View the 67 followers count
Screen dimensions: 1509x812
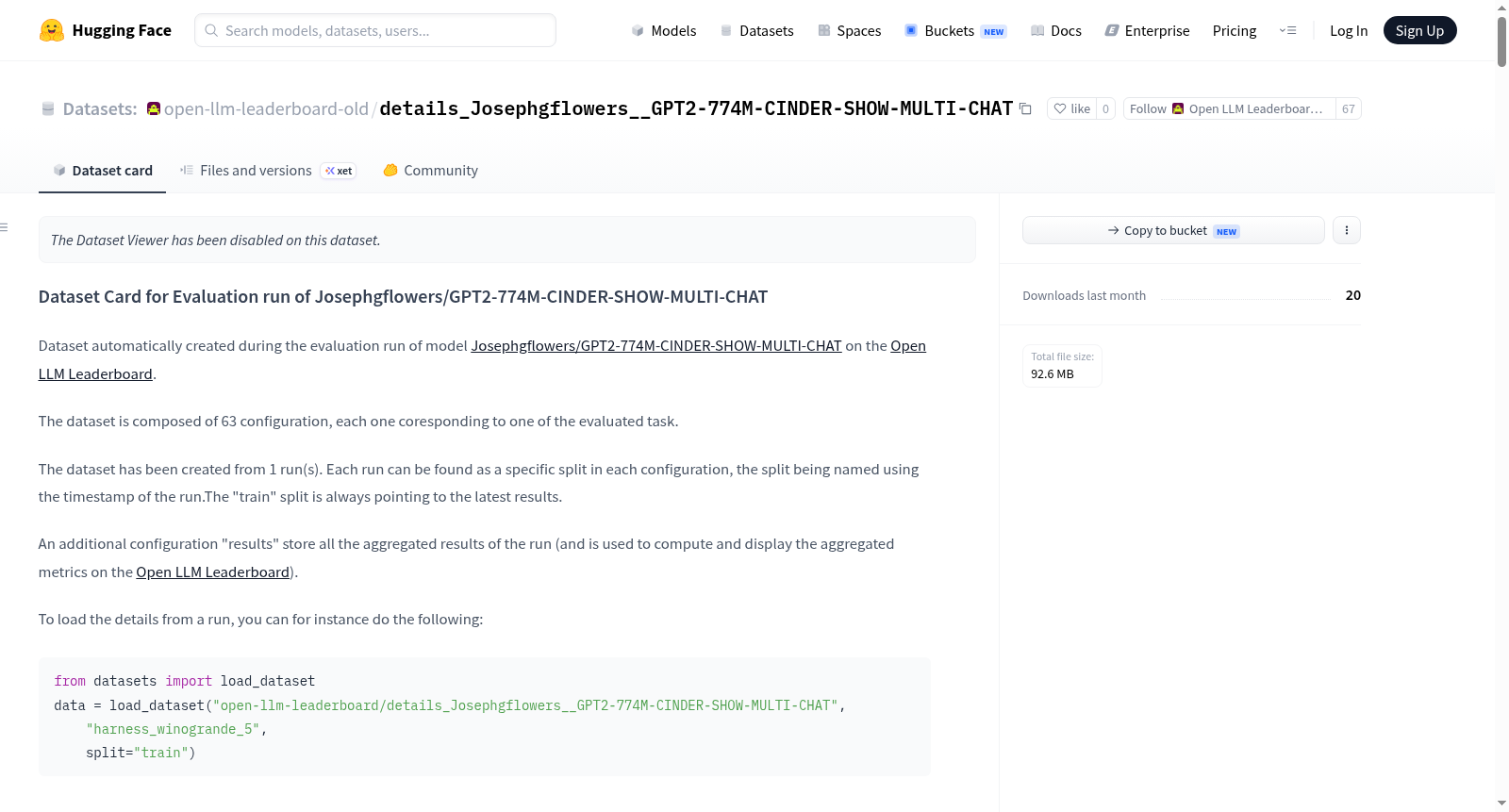pyautogui.click(x=1349, y=109)
